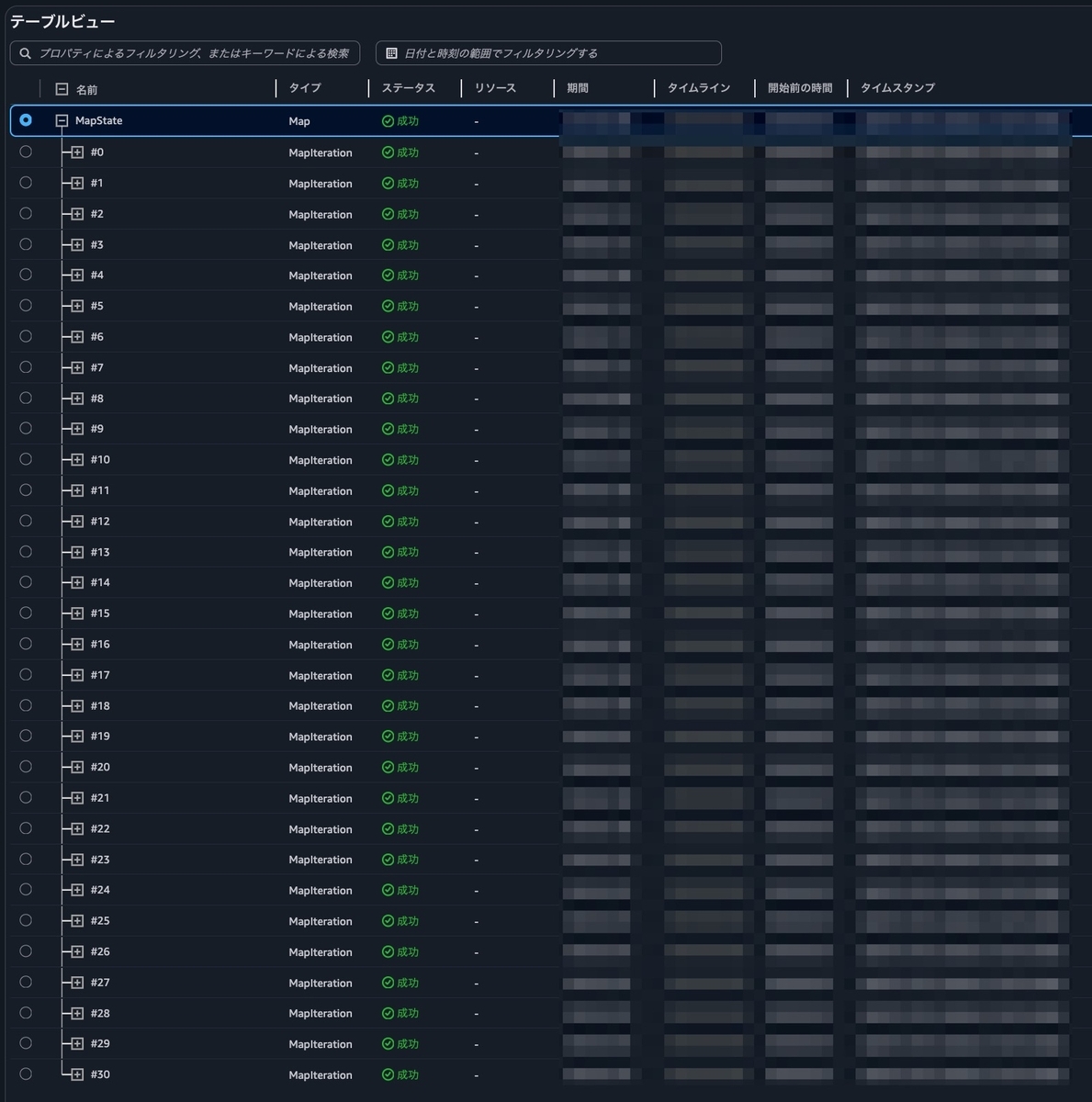Expand iteration #13 tree node

point(77,552)
